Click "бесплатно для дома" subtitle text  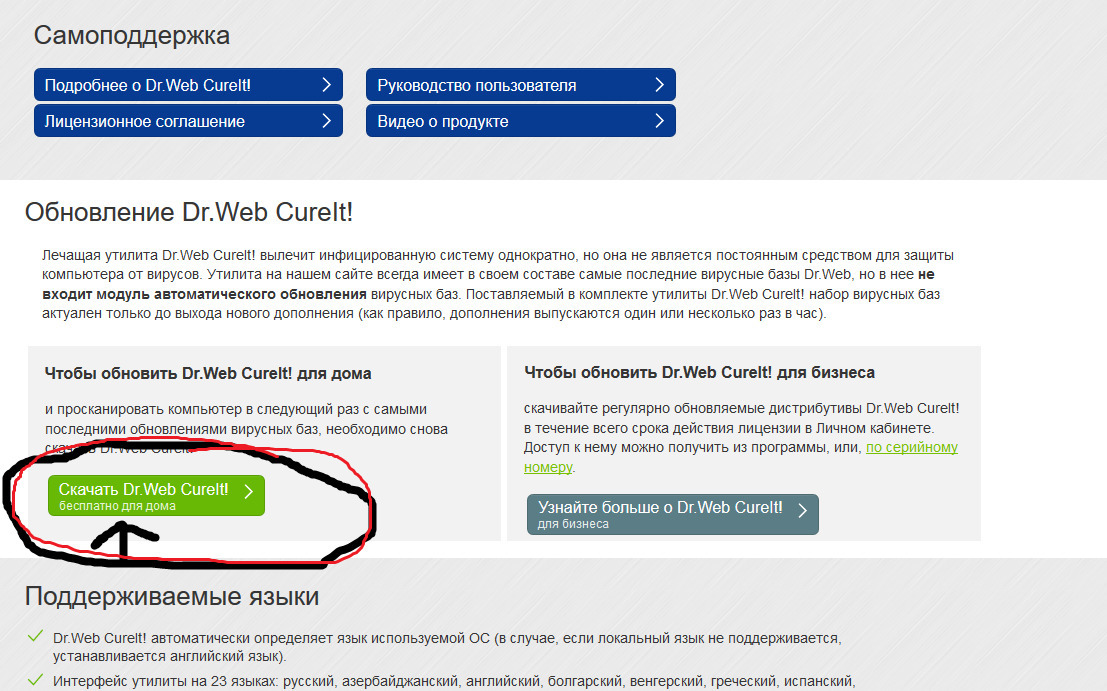[x=117, y=506]
